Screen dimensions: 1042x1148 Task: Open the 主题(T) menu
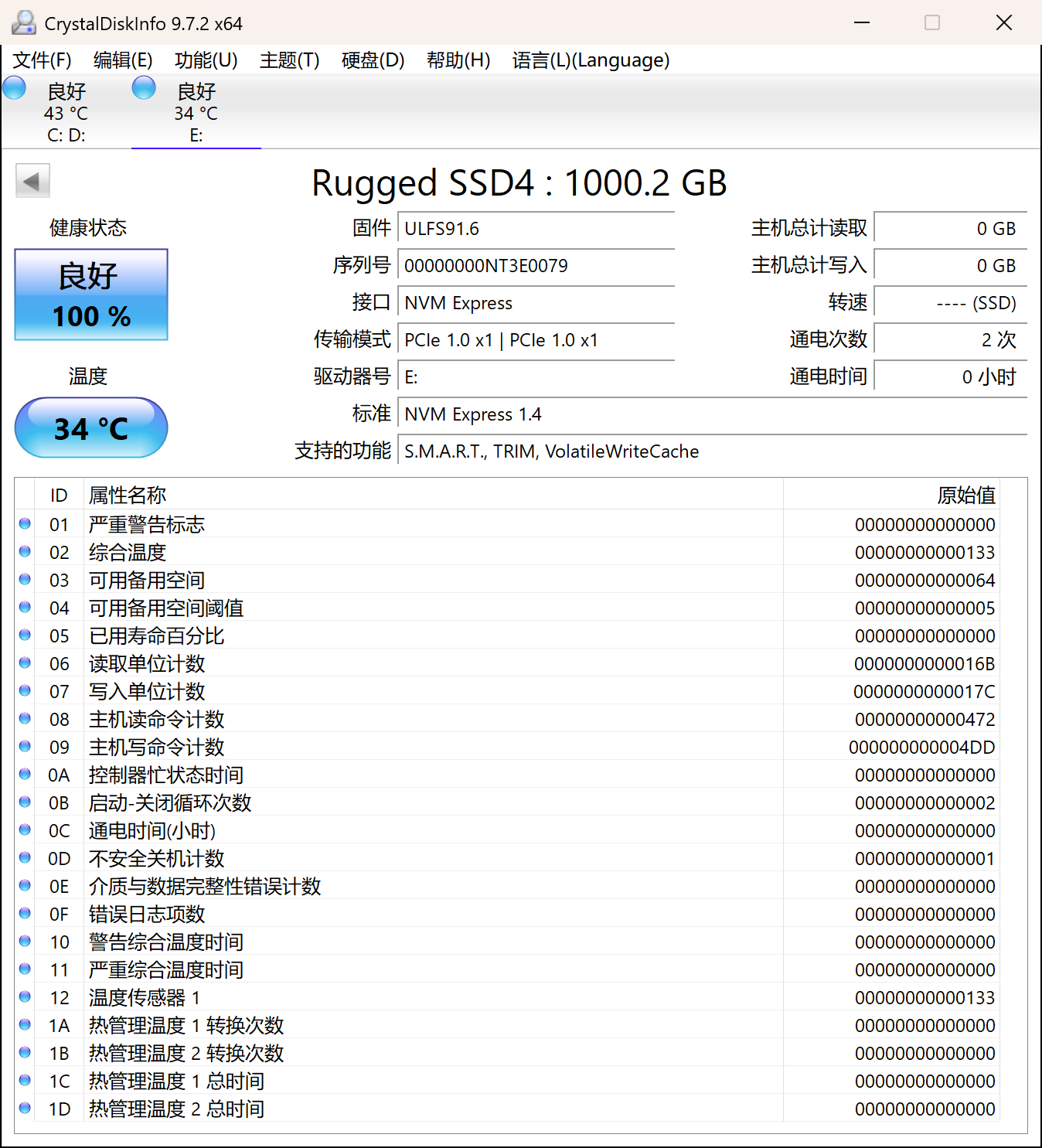tap(289, 60)
